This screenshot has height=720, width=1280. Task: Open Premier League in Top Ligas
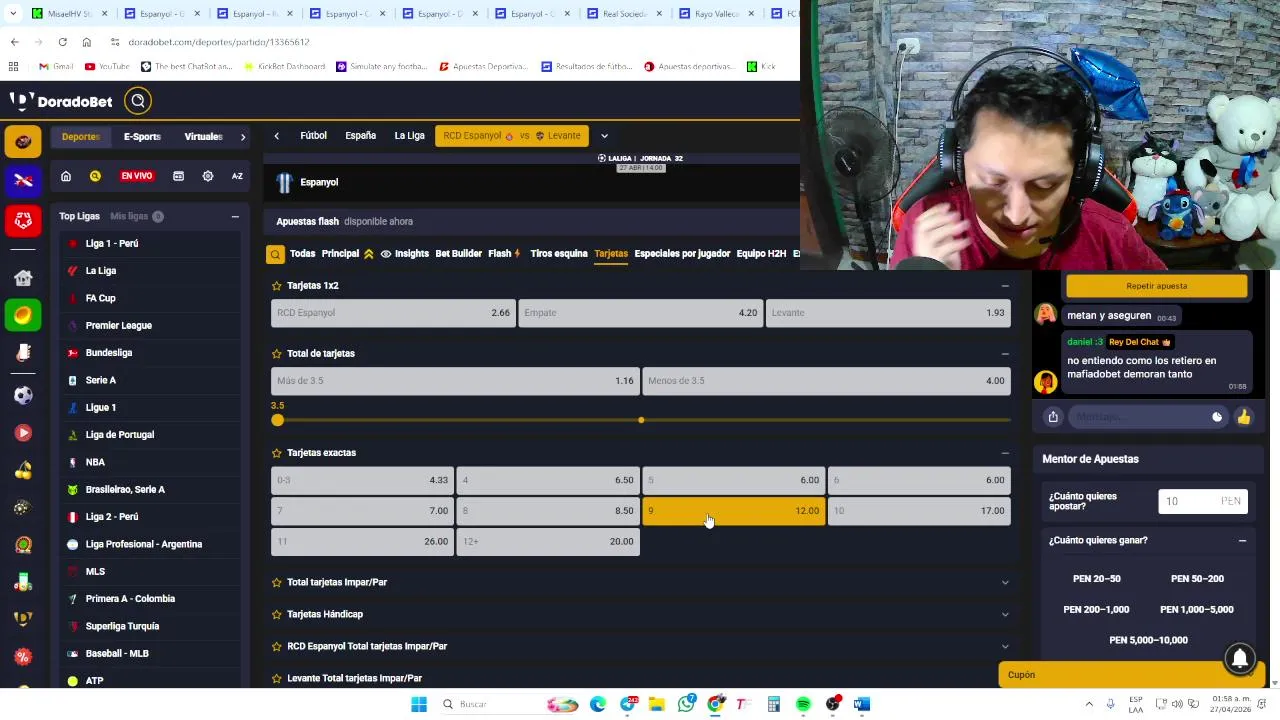pos(118,326)
